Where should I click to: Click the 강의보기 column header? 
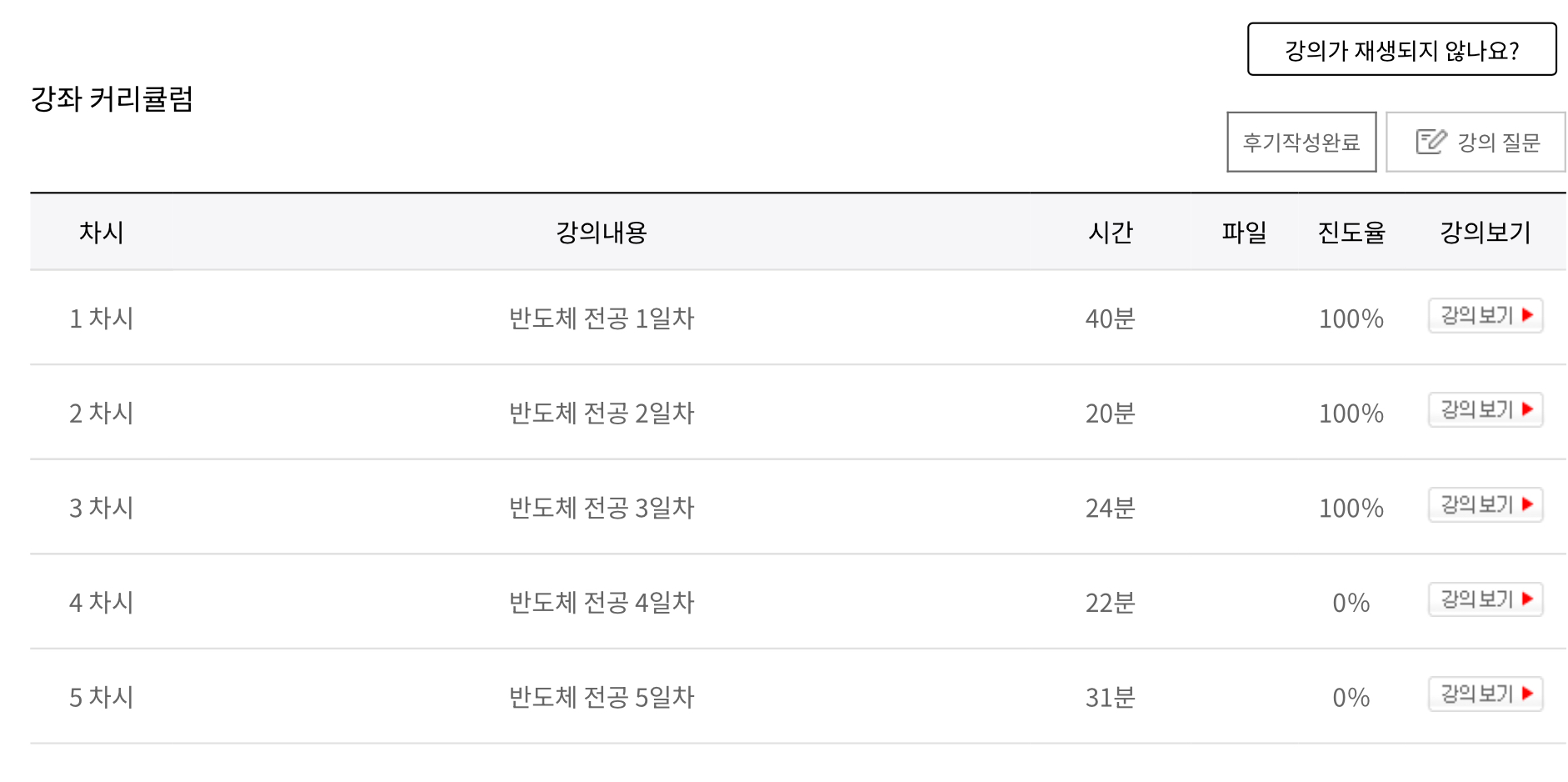pos(1485,232)
